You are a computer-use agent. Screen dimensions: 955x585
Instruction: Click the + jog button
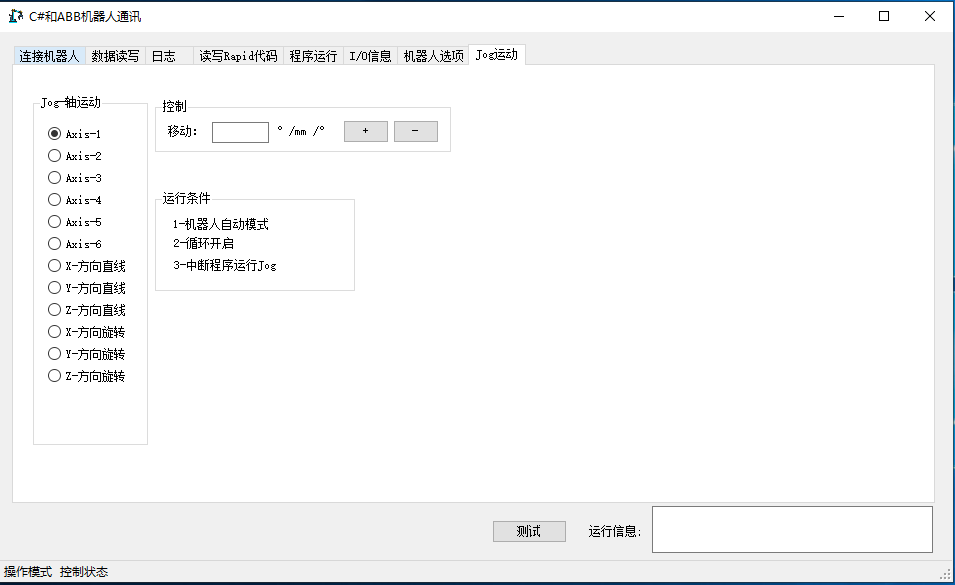click(365, 130)
